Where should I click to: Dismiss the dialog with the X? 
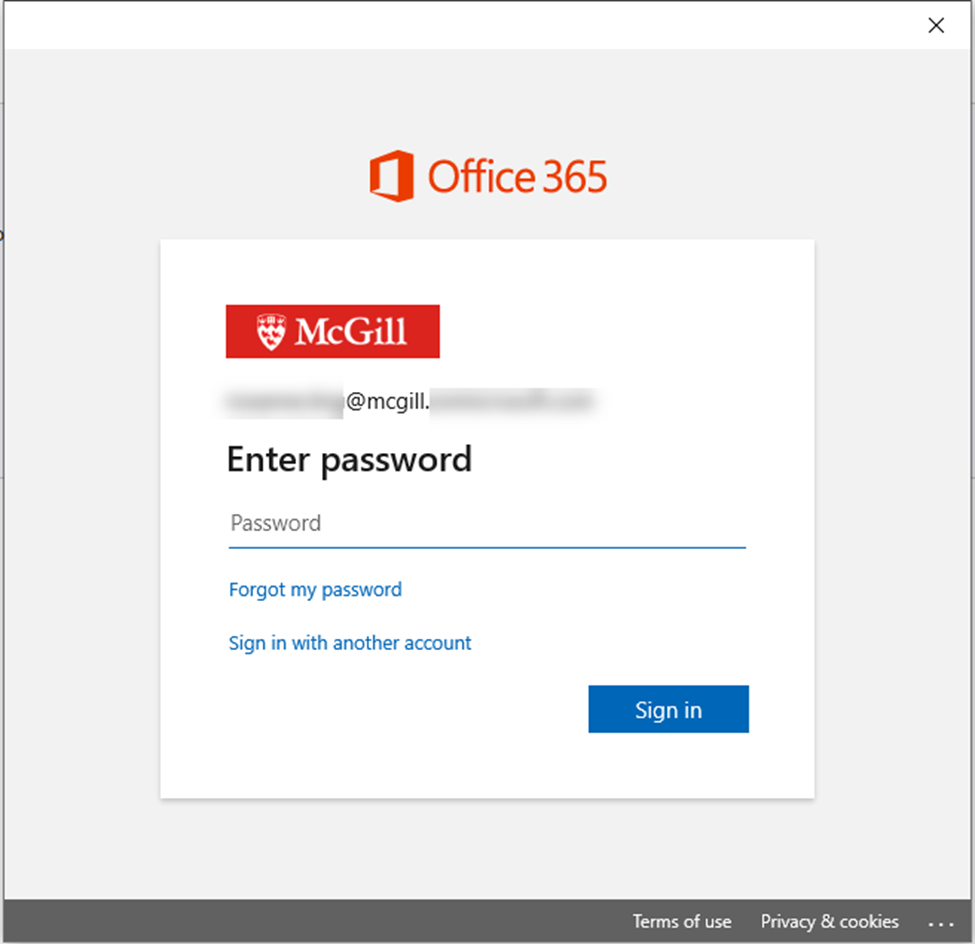point(936,25)
